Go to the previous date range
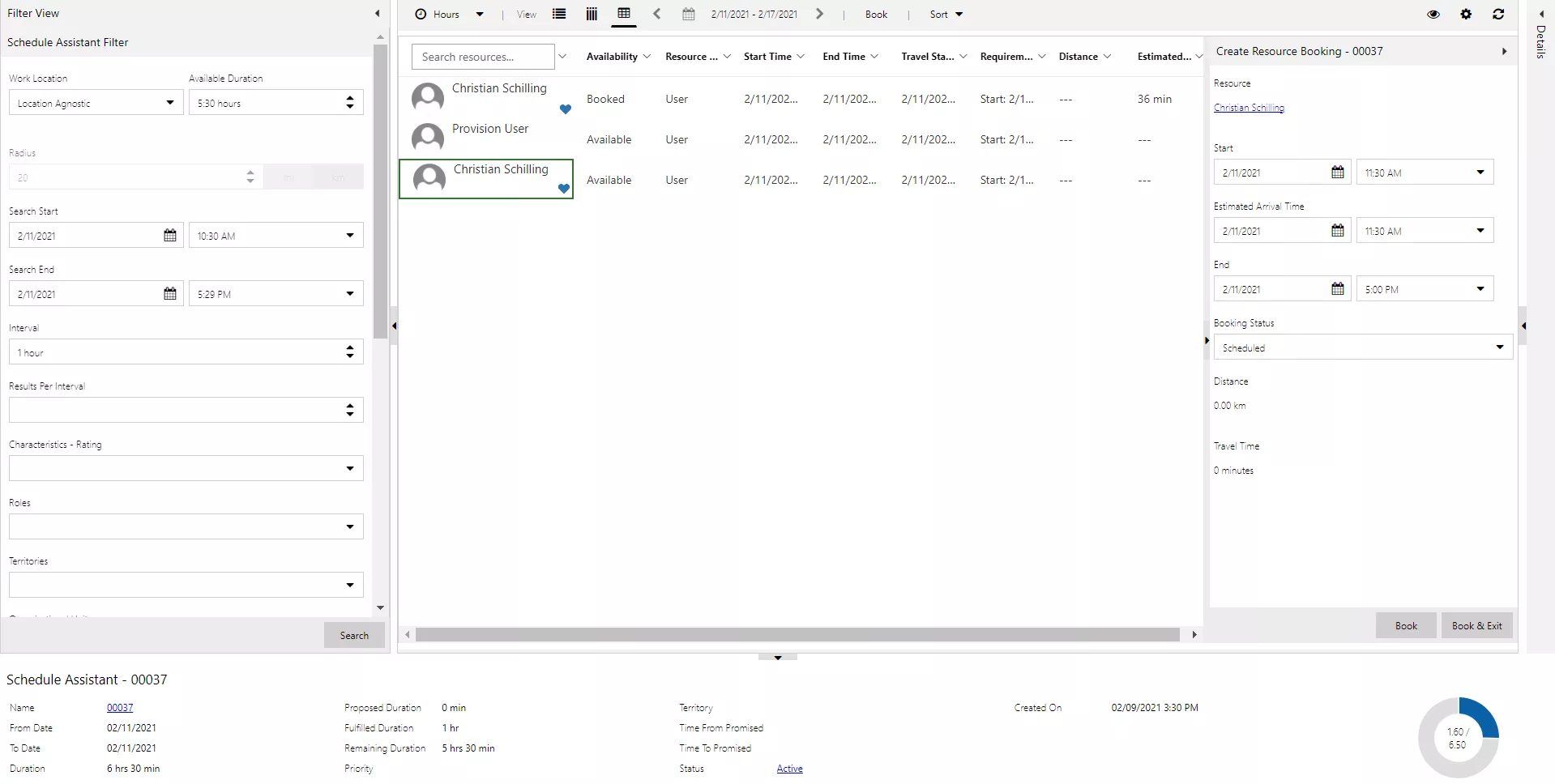The image size is (1555, 784). pos(657,14)
